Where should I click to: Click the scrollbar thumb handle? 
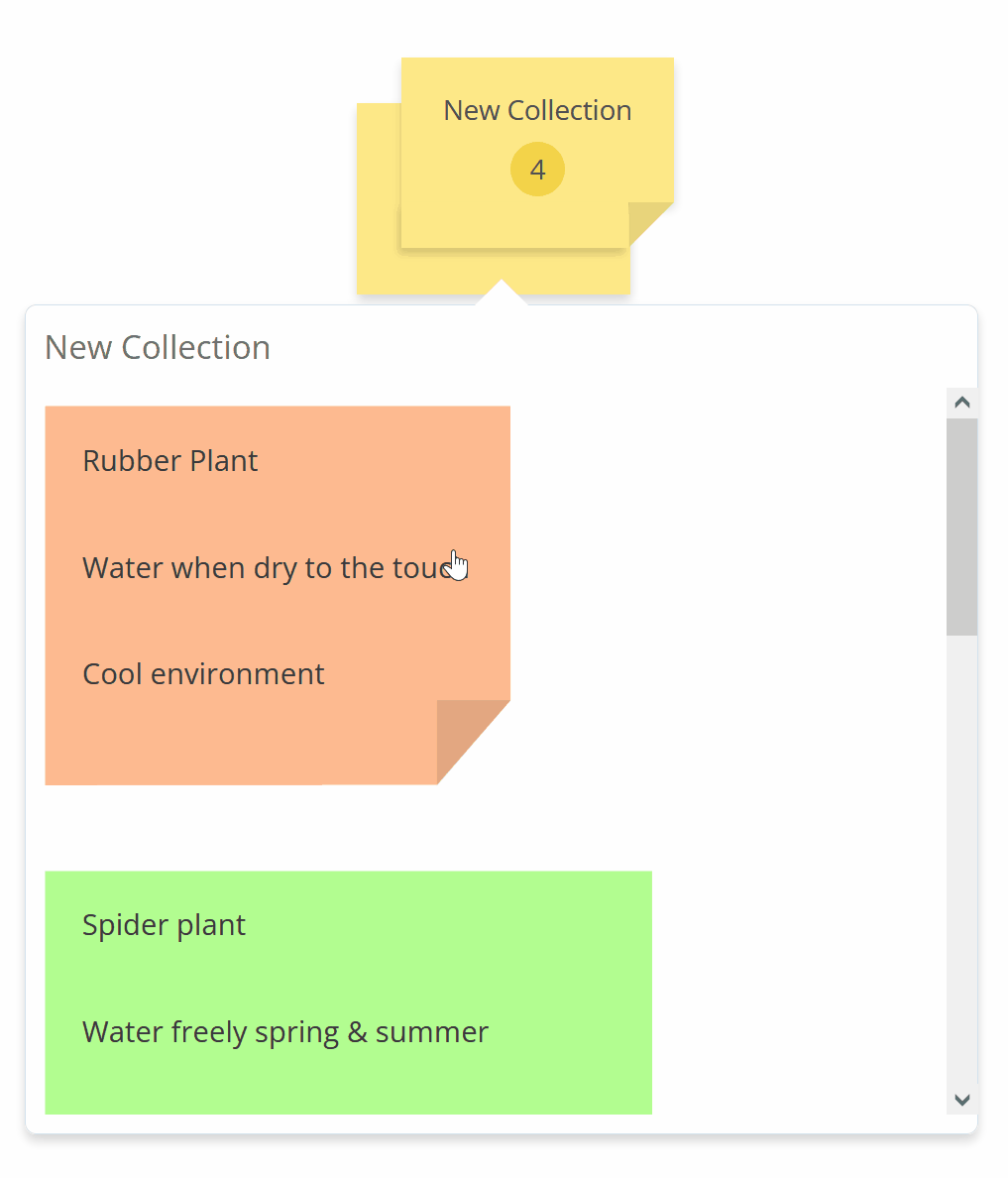(961, 526)
